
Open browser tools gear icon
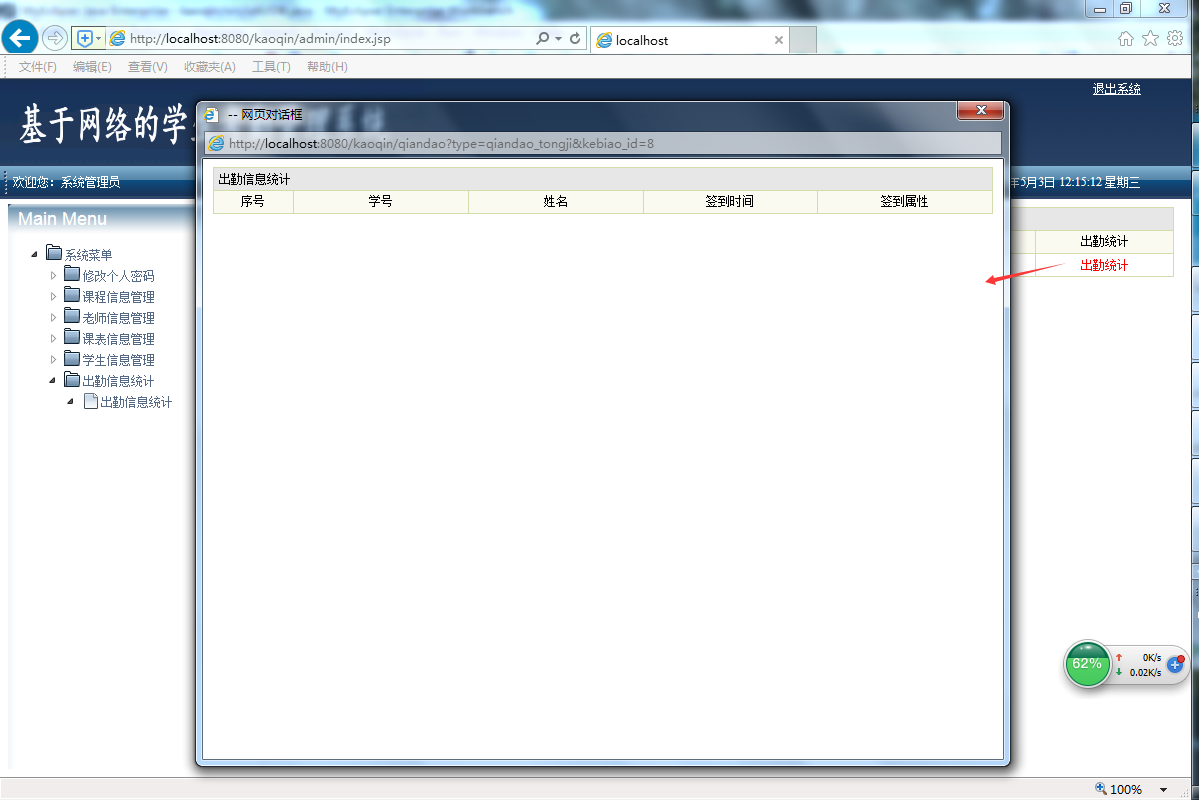click(x=1175, y=39)
